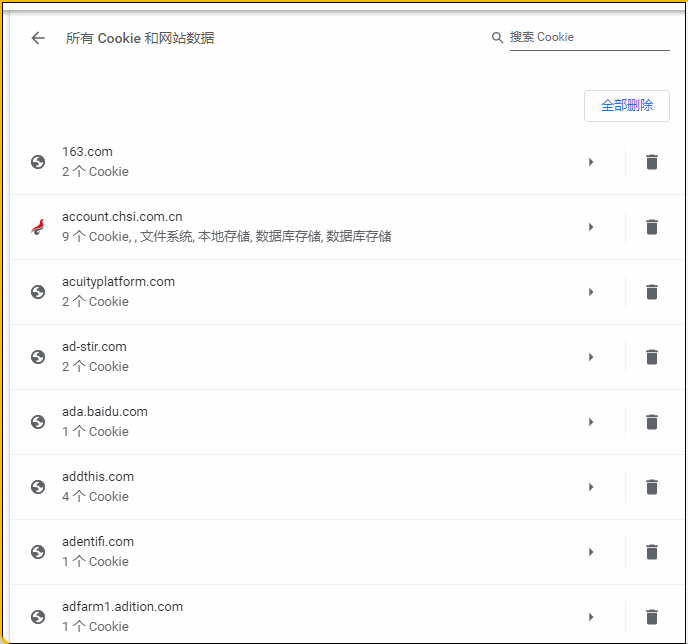This screenshot has width=688, height=644.
Task: Expand acuityplatform.com details arrow
Action: tap(591, 292)
